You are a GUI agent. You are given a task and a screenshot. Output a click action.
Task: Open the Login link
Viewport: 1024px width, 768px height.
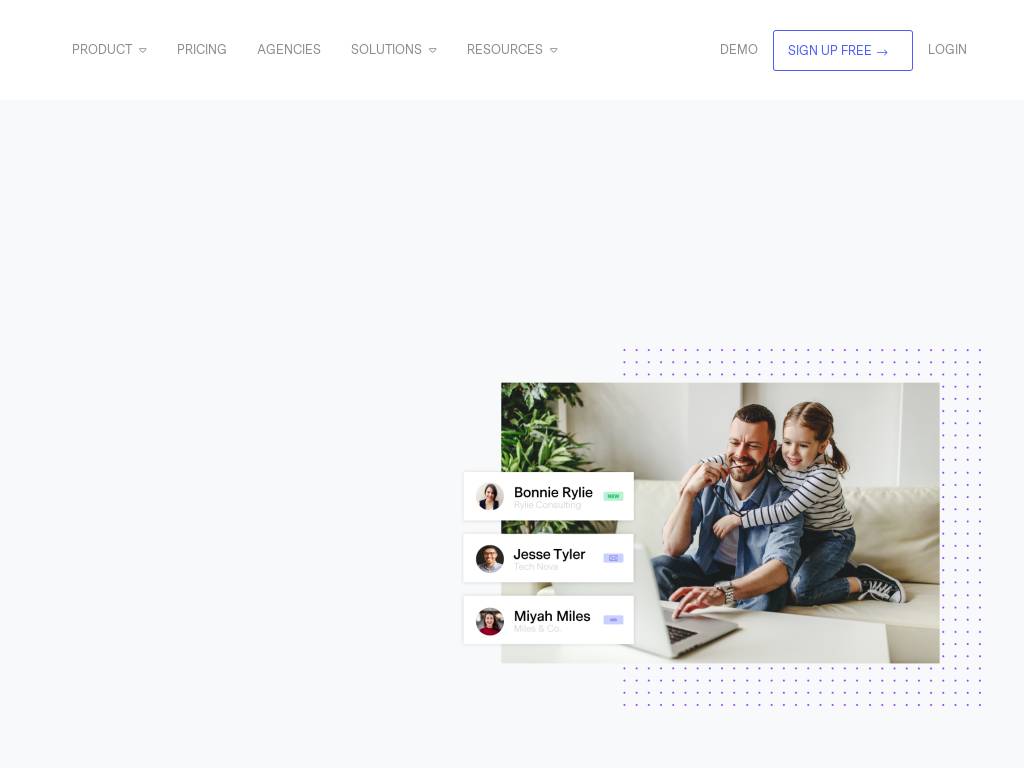point(947,50)
